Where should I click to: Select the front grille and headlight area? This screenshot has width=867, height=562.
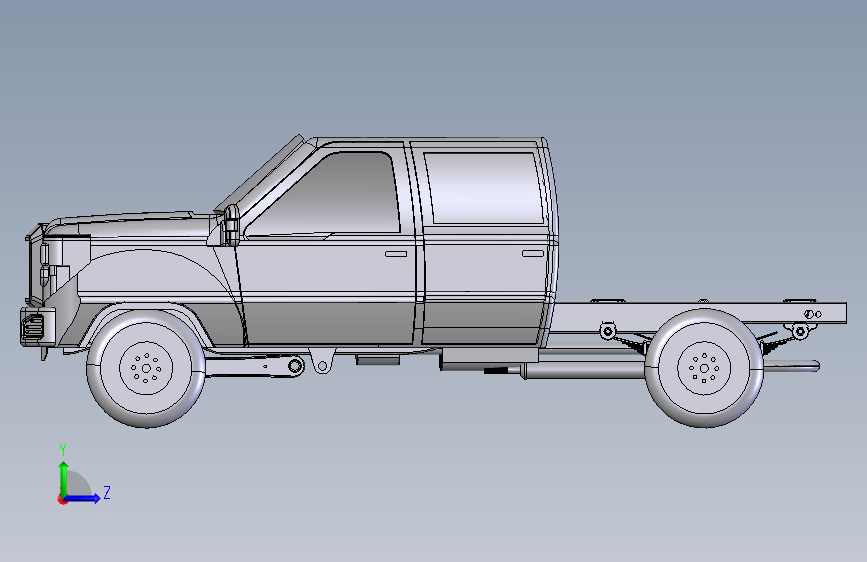pos(44,267)
